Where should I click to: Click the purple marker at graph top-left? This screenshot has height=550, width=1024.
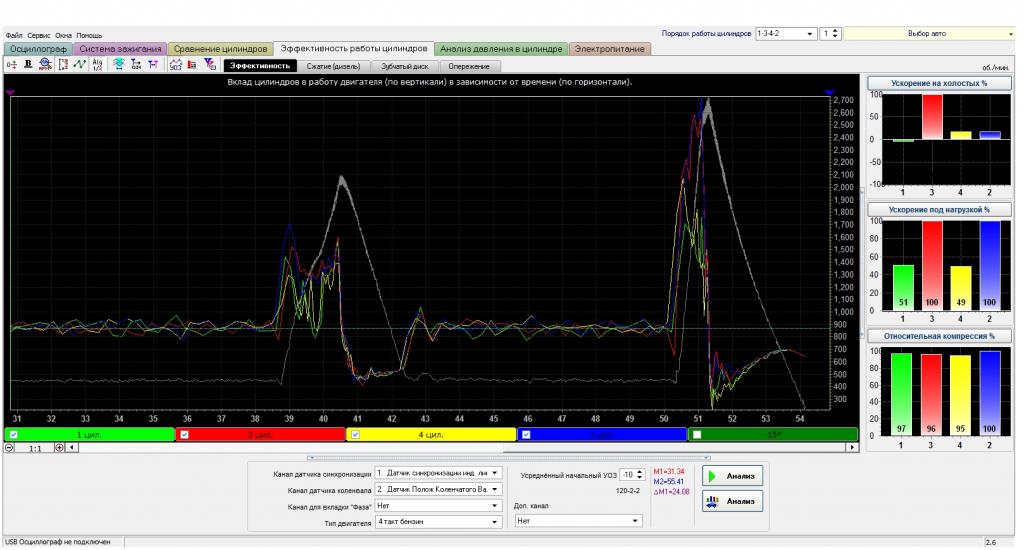(x=10, y=93)
